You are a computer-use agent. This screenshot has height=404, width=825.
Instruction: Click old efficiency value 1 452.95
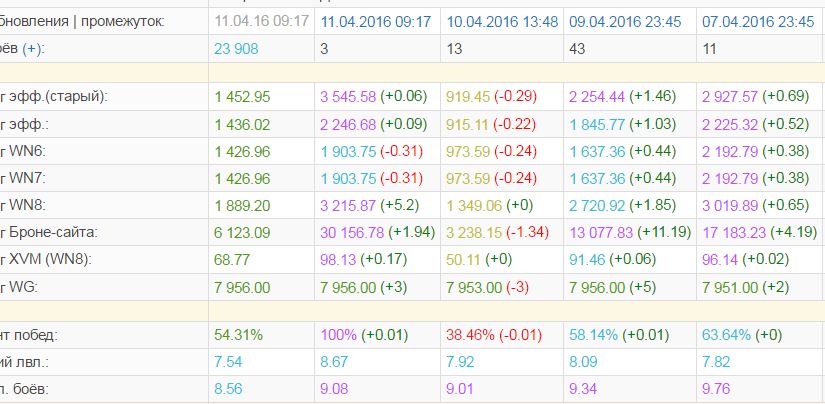point(242,97)
